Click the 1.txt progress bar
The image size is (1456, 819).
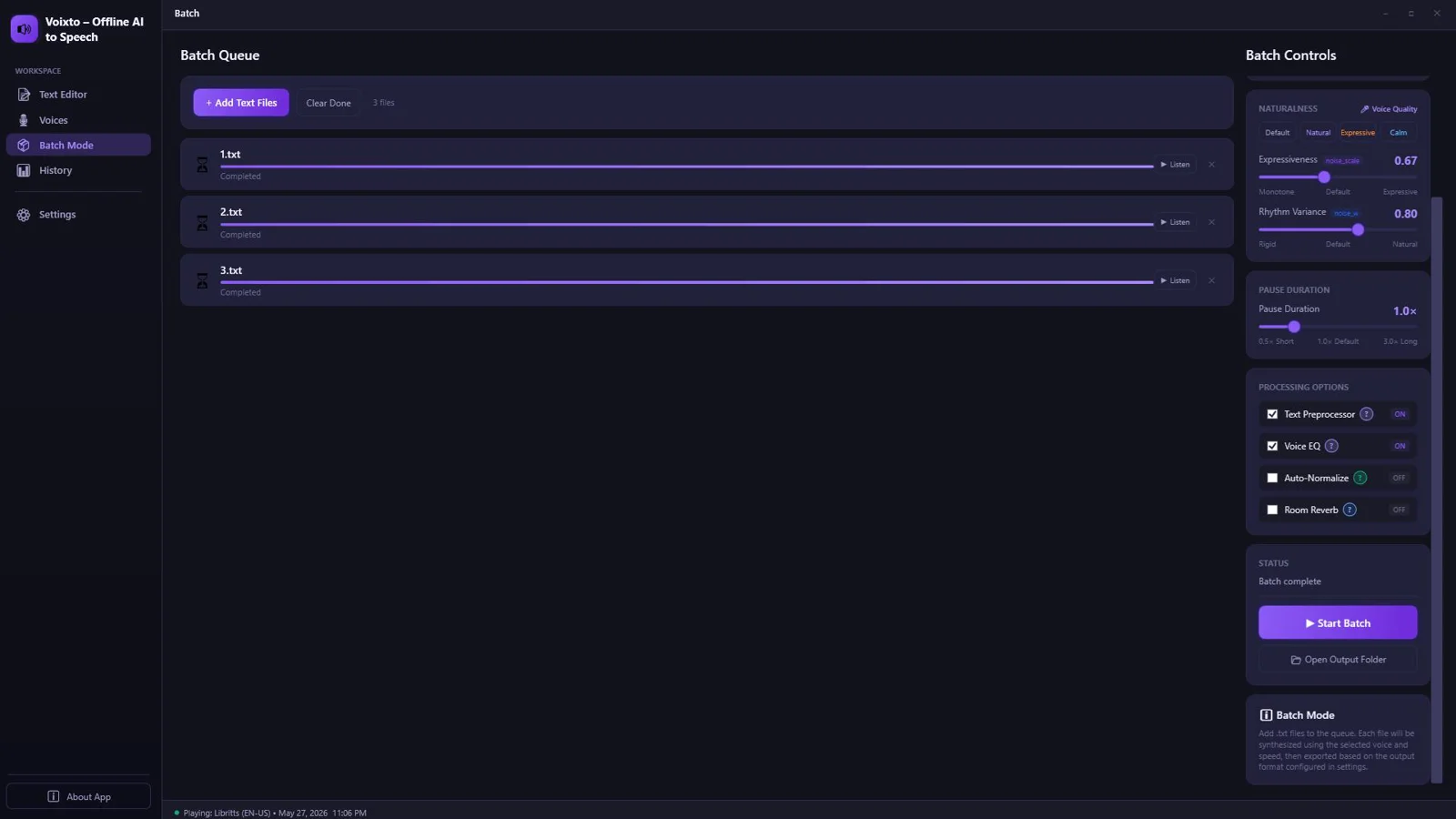tap(687, 167)
